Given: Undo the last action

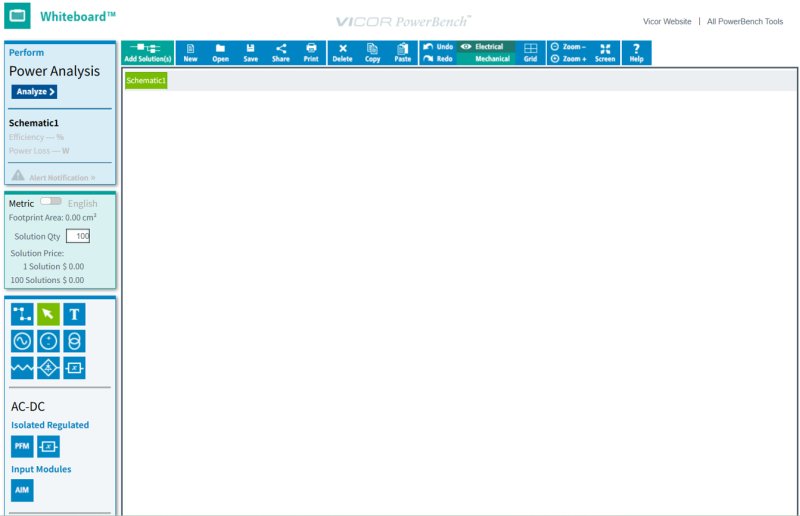Looking at the screenshot, I should [x=438, y=46].
